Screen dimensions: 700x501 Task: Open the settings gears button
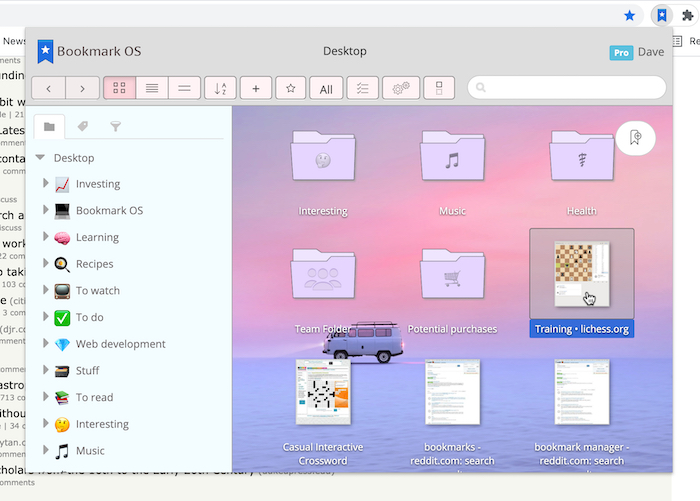[x=400, y=88]
